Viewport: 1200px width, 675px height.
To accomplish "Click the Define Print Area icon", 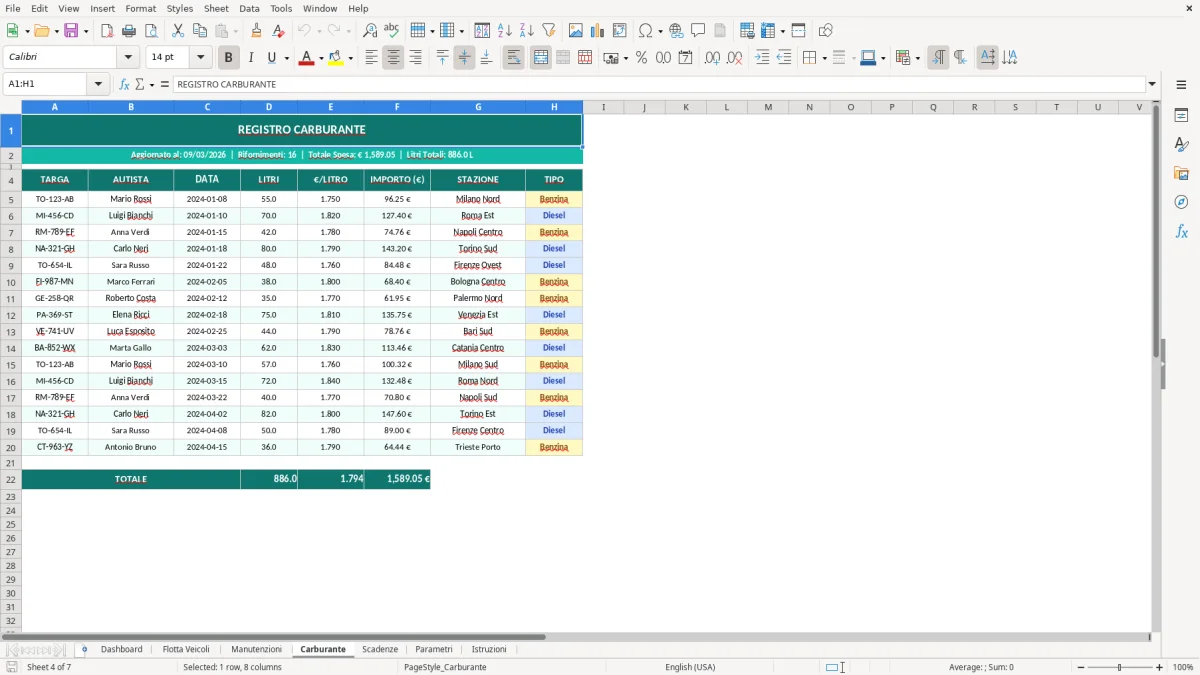I will [747, 31].
